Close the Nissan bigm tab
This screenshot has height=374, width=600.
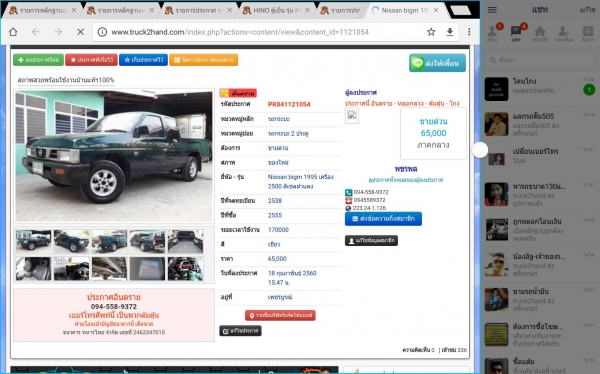[x=436, y=10]
